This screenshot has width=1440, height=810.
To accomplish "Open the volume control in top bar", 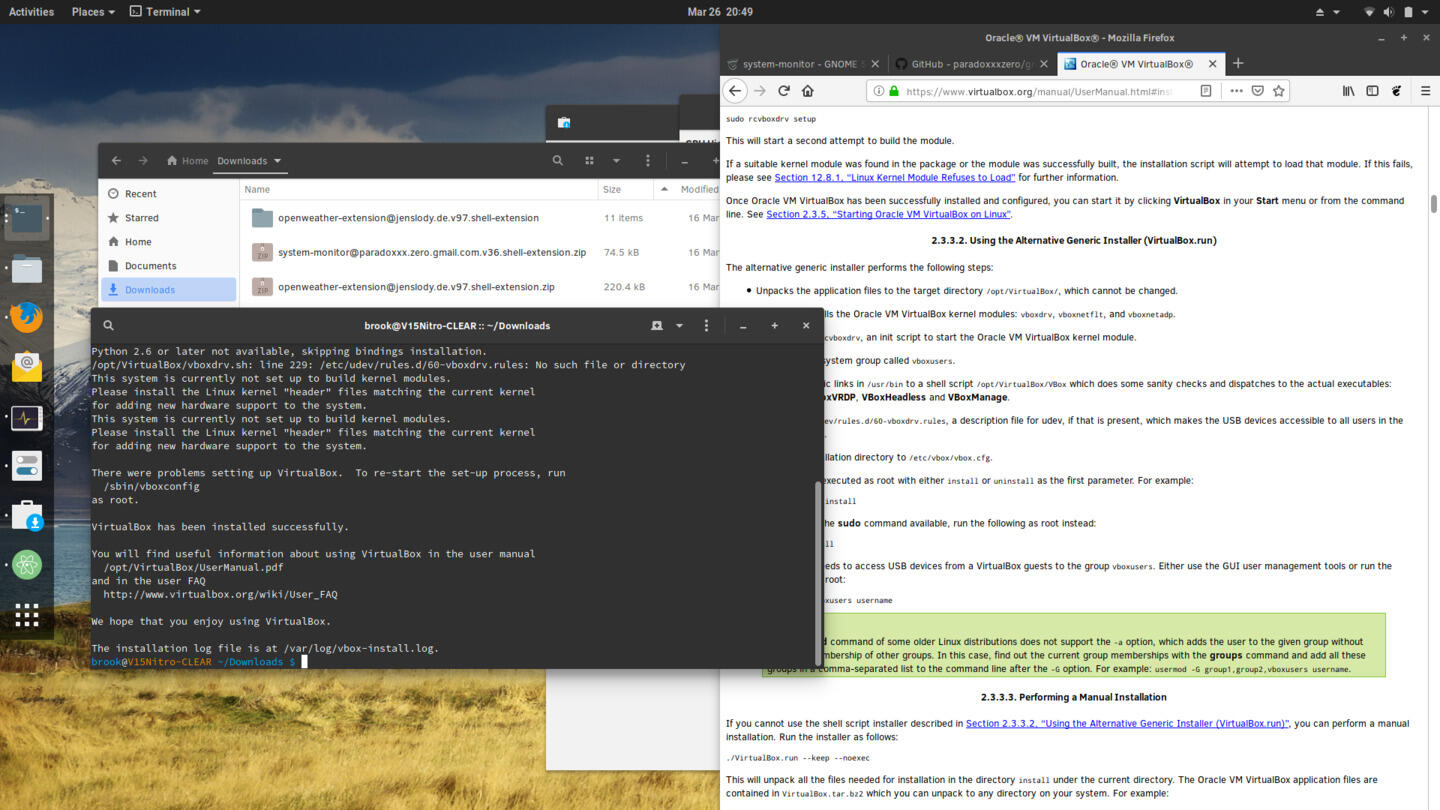I will point(1388,12).
